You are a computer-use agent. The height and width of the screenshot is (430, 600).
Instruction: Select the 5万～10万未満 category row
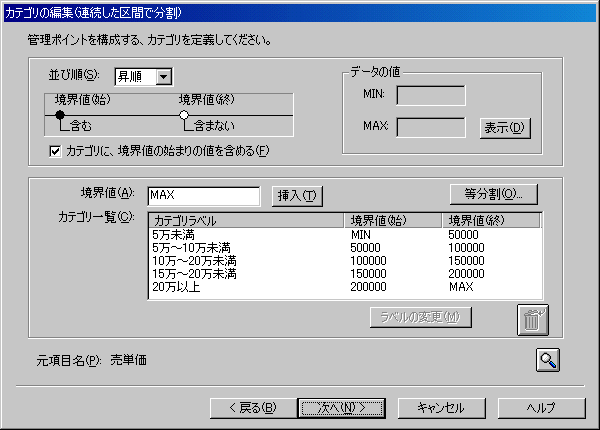345,248
